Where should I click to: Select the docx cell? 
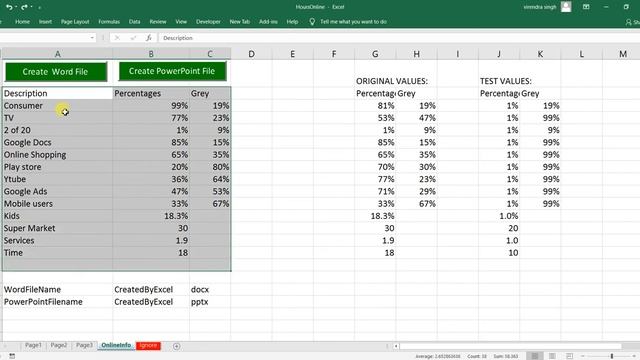tap(210, 289)
